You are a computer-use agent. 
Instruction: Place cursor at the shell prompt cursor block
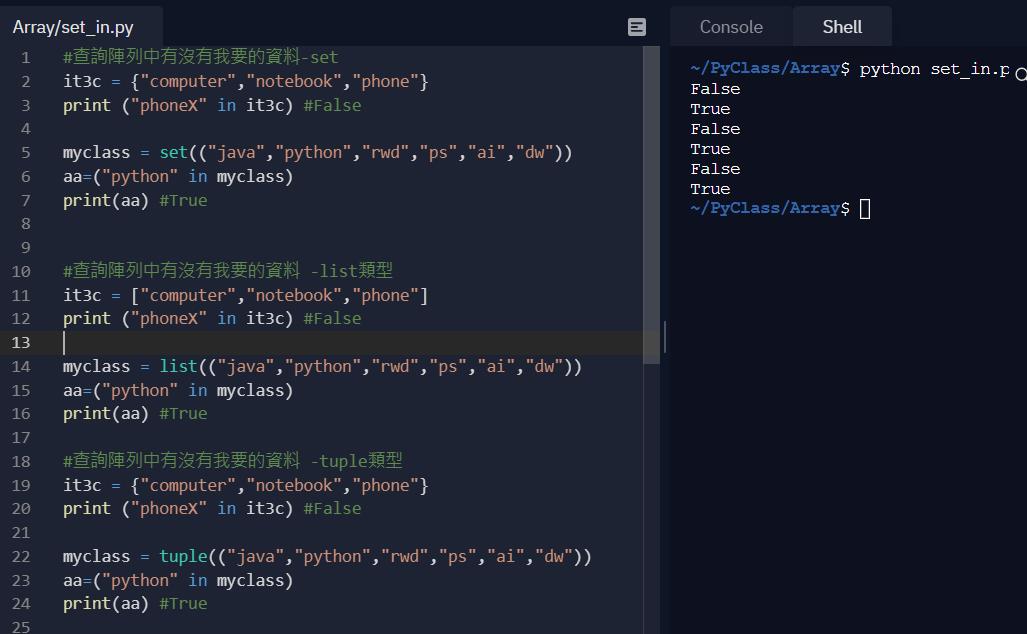865,209
